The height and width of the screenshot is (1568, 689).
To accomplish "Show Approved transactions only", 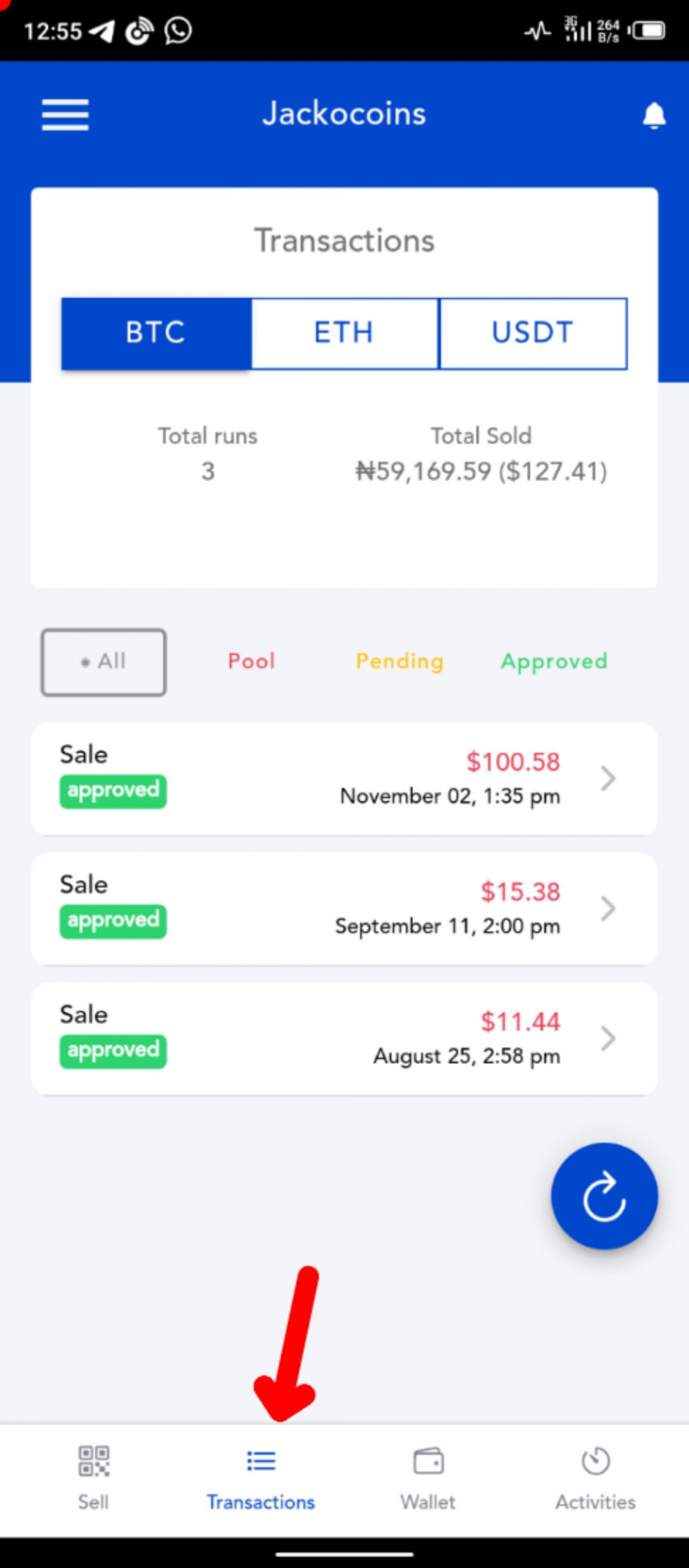I will pyautogui.click(x=554, y=661).
